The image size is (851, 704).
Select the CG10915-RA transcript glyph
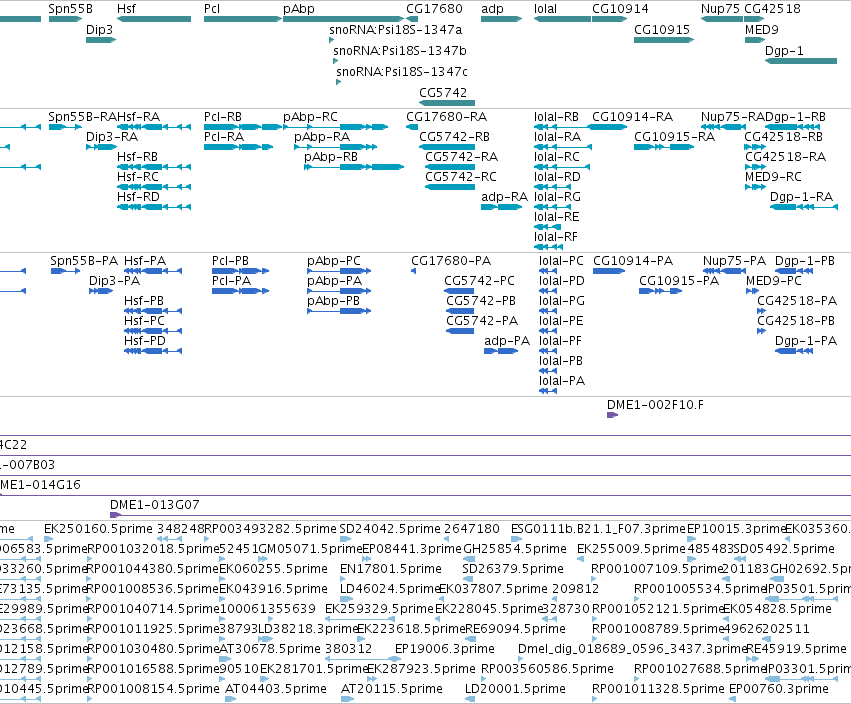click(x=664, y=147)
